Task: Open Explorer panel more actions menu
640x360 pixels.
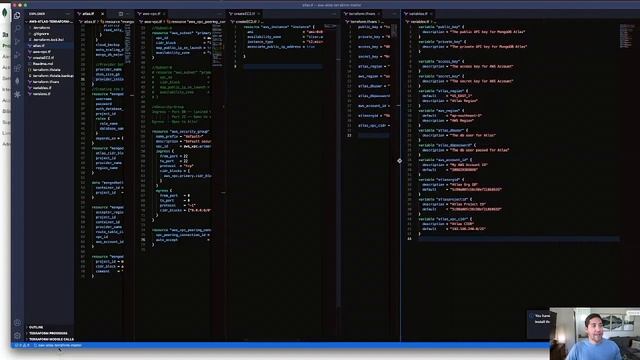Action: click(x=68, y=14)
